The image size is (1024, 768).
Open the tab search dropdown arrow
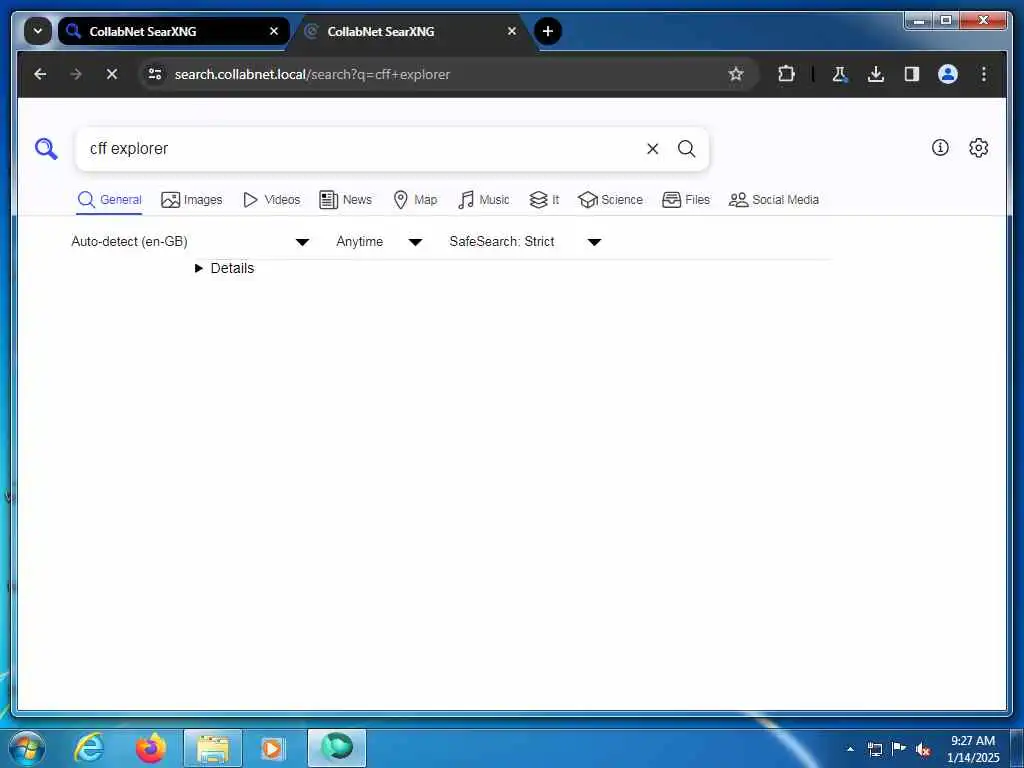38,31
